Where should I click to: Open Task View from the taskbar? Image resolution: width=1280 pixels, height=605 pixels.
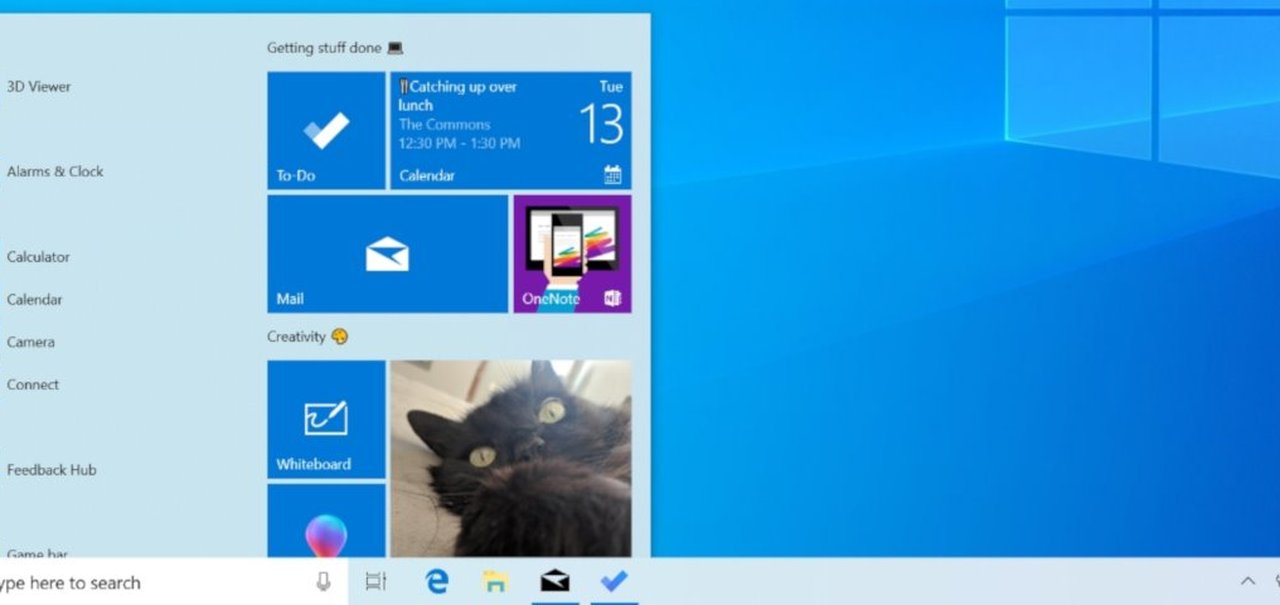376,581
